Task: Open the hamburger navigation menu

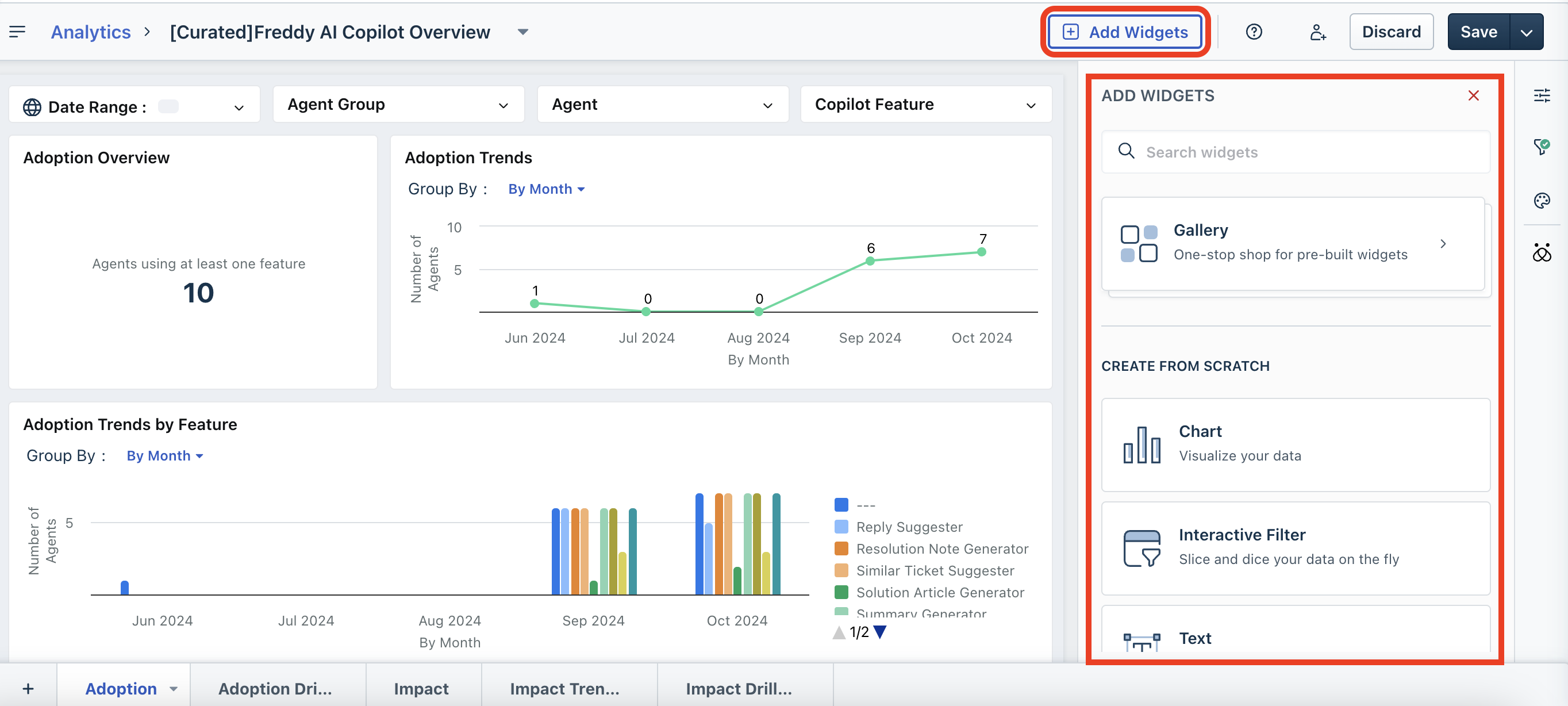Action: click(x=17, y=32)
